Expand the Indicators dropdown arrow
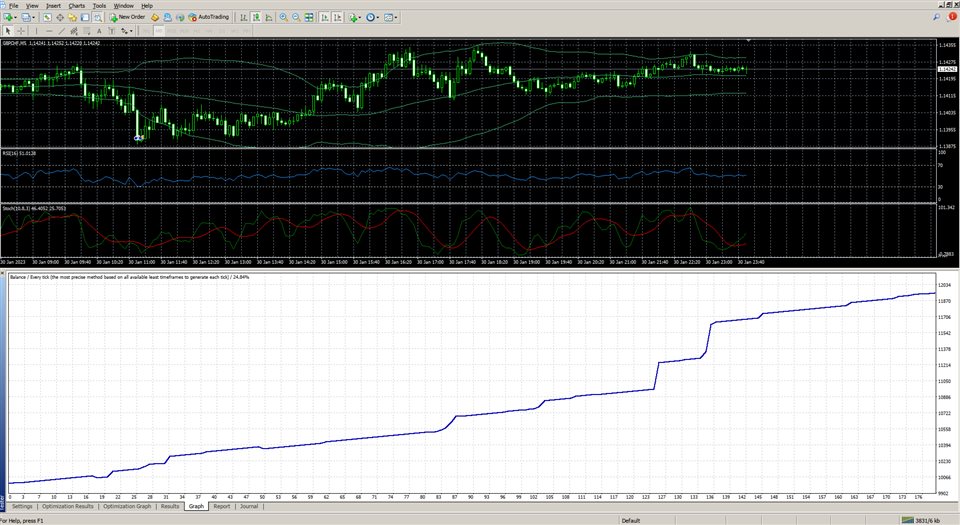The width and height of the screenshot is (960, 525). [360, 17]
